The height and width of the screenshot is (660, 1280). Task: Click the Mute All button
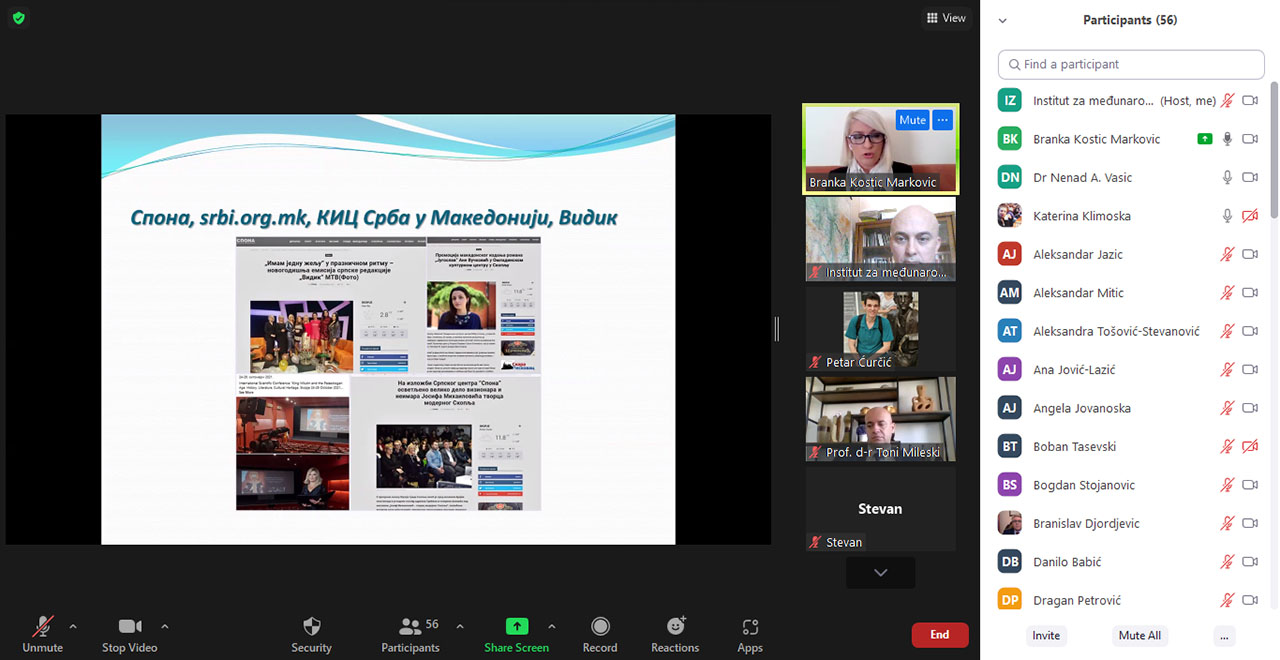[1140, 635]
